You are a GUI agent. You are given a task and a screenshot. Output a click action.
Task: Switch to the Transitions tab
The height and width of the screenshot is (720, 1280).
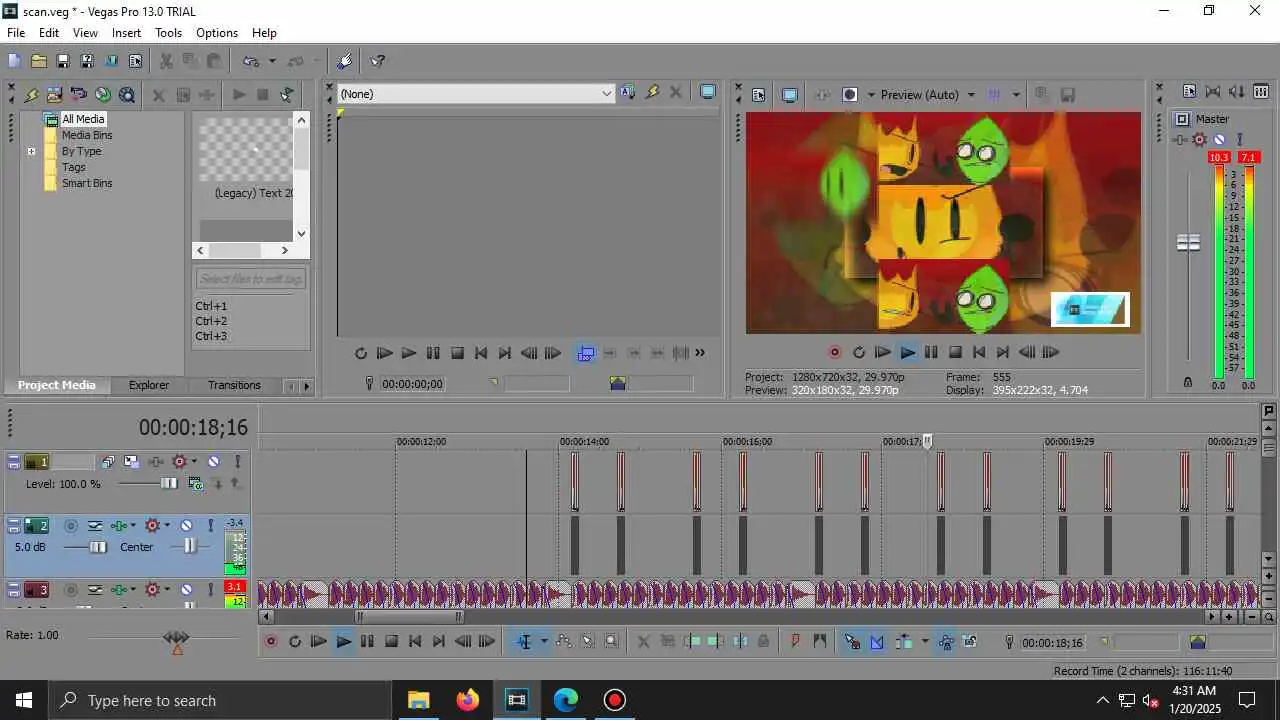coord(234,385)
